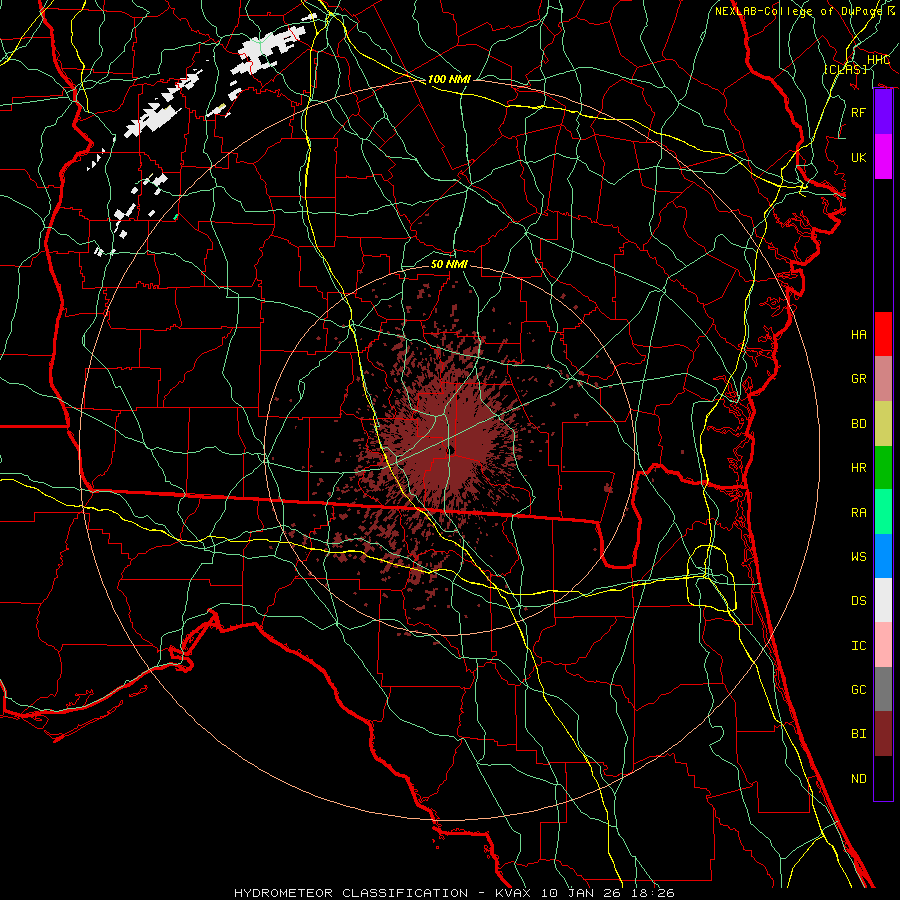The image size is (900, 900).
Task: Click the Hydrometeor Classification KVAX title caption
Action: tap(454, 893)
